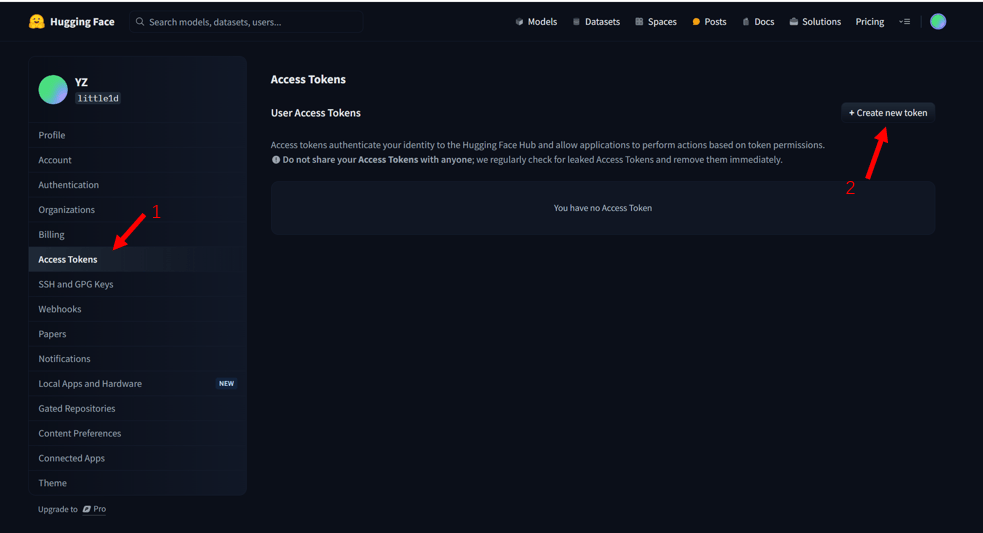Expand the more options menu beside Pricing
This screenshot has height=533, width=983.
tap(904, 21)
